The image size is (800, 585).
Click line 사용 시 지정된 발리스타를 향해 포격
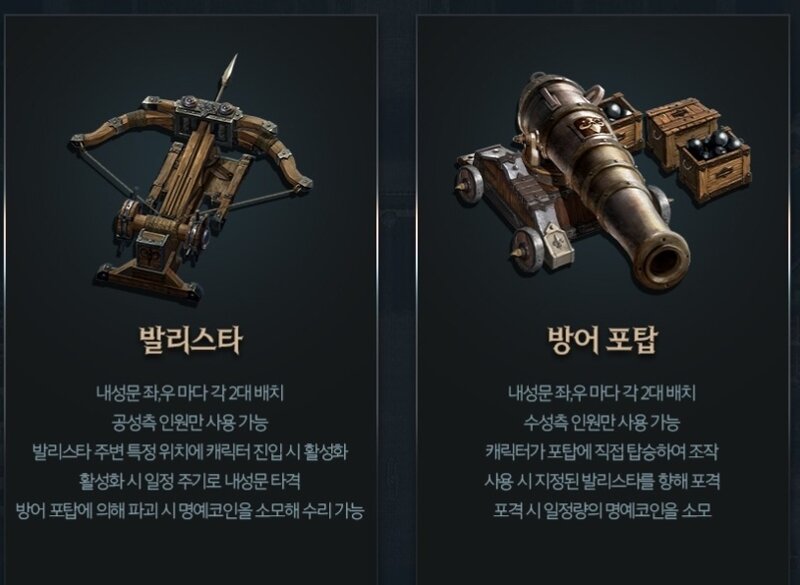pos(602,480)
